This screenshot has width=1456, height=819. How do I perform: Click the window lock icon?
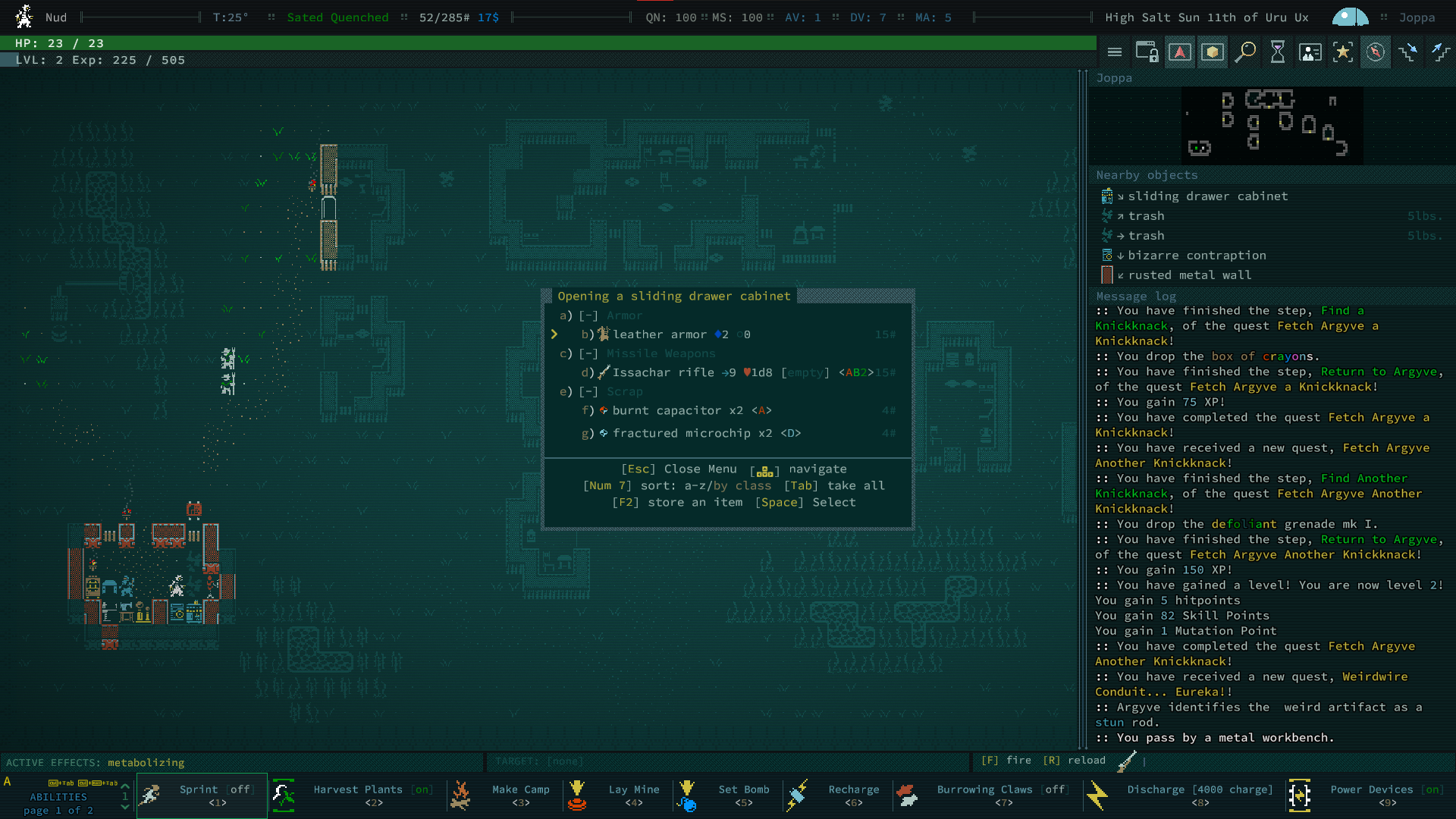1146,52
